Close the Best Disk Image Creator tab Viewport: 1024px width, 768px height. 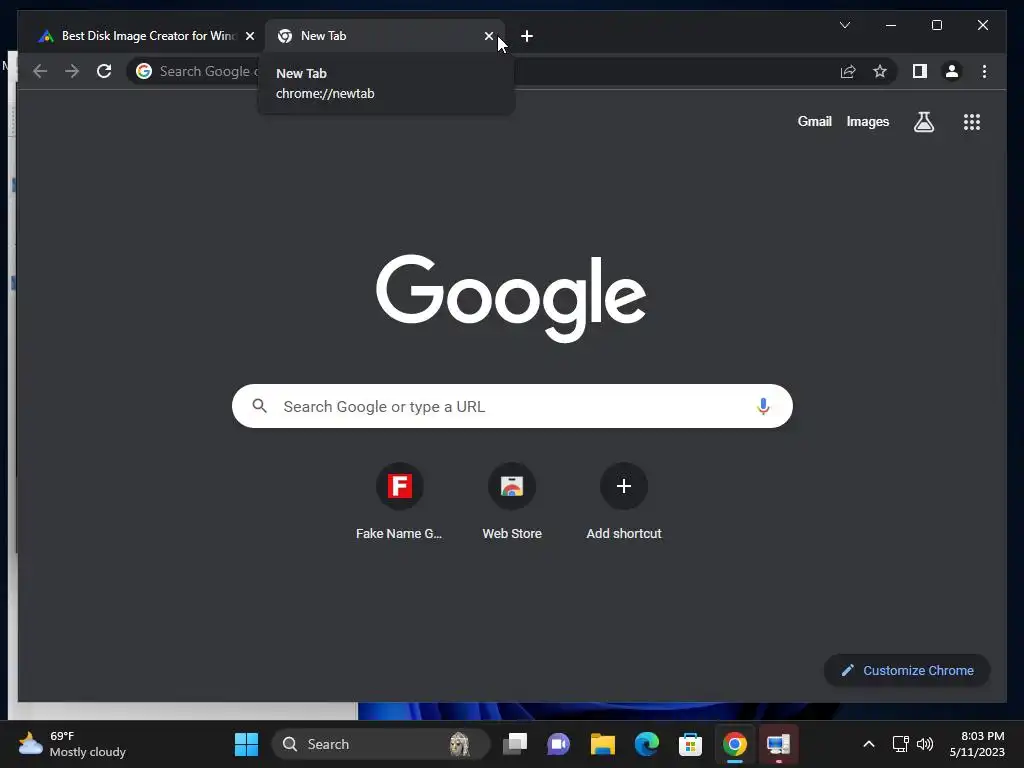tap(249, 36)
